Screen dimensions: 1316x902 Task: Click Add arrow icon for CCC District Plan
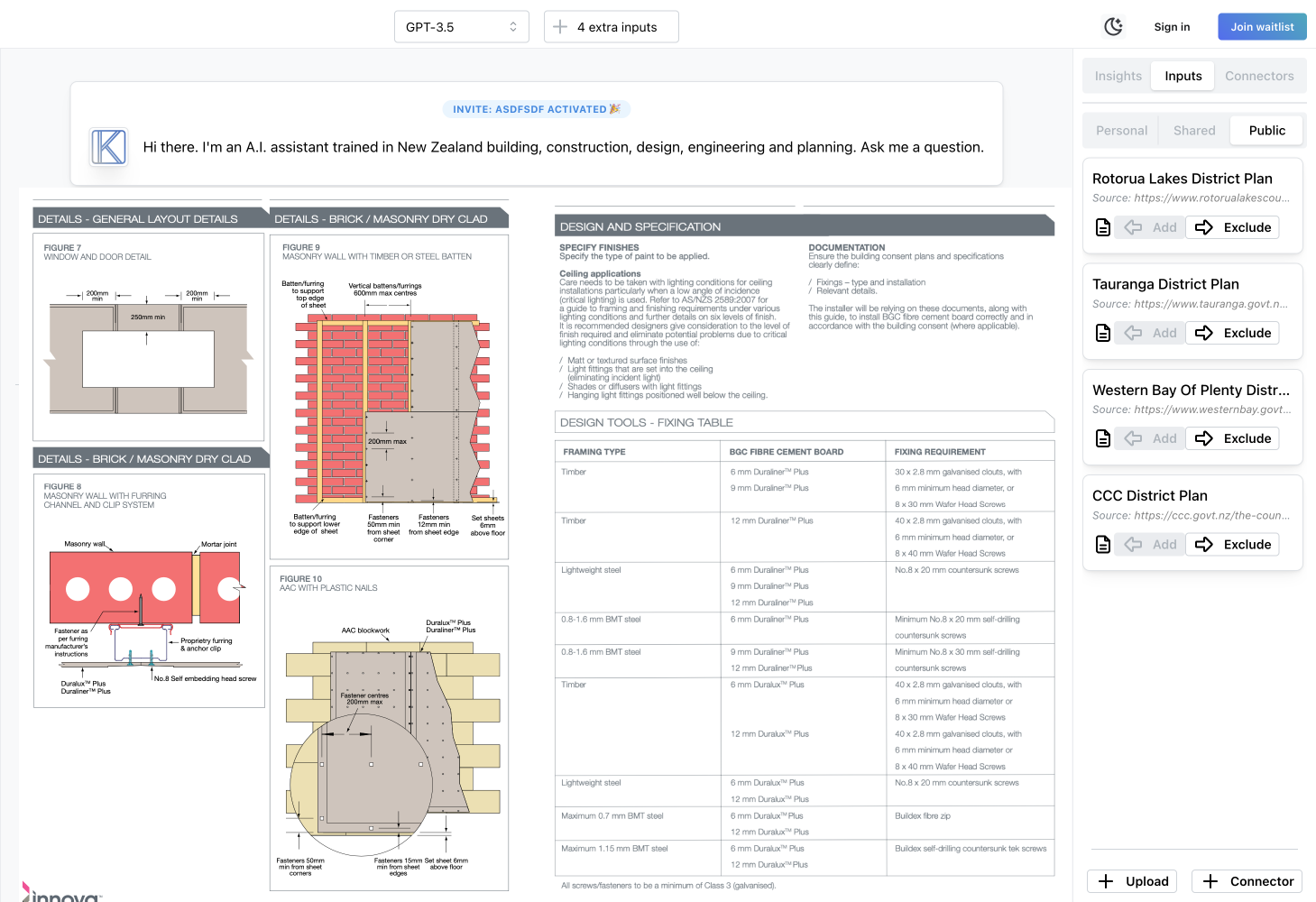1133,544
